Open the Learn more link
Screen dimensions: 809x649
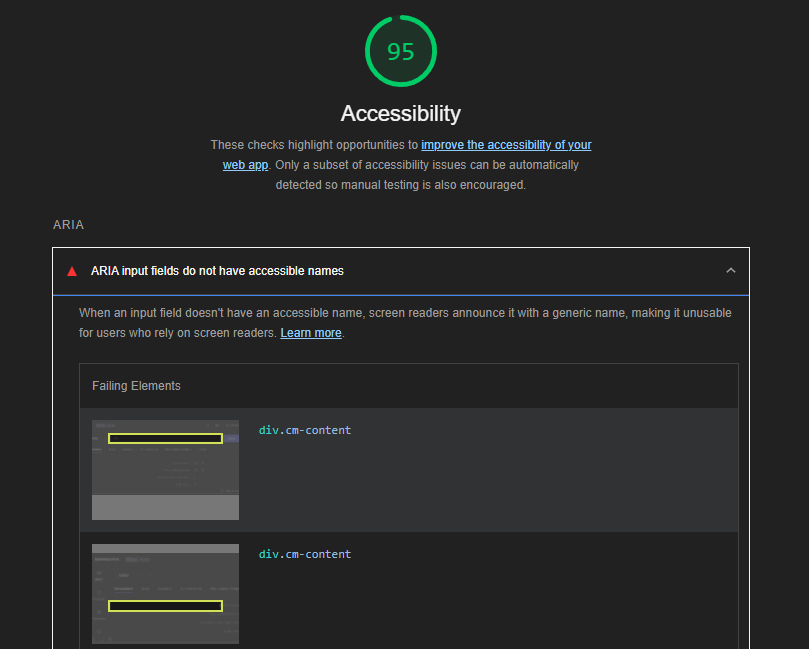311,333
